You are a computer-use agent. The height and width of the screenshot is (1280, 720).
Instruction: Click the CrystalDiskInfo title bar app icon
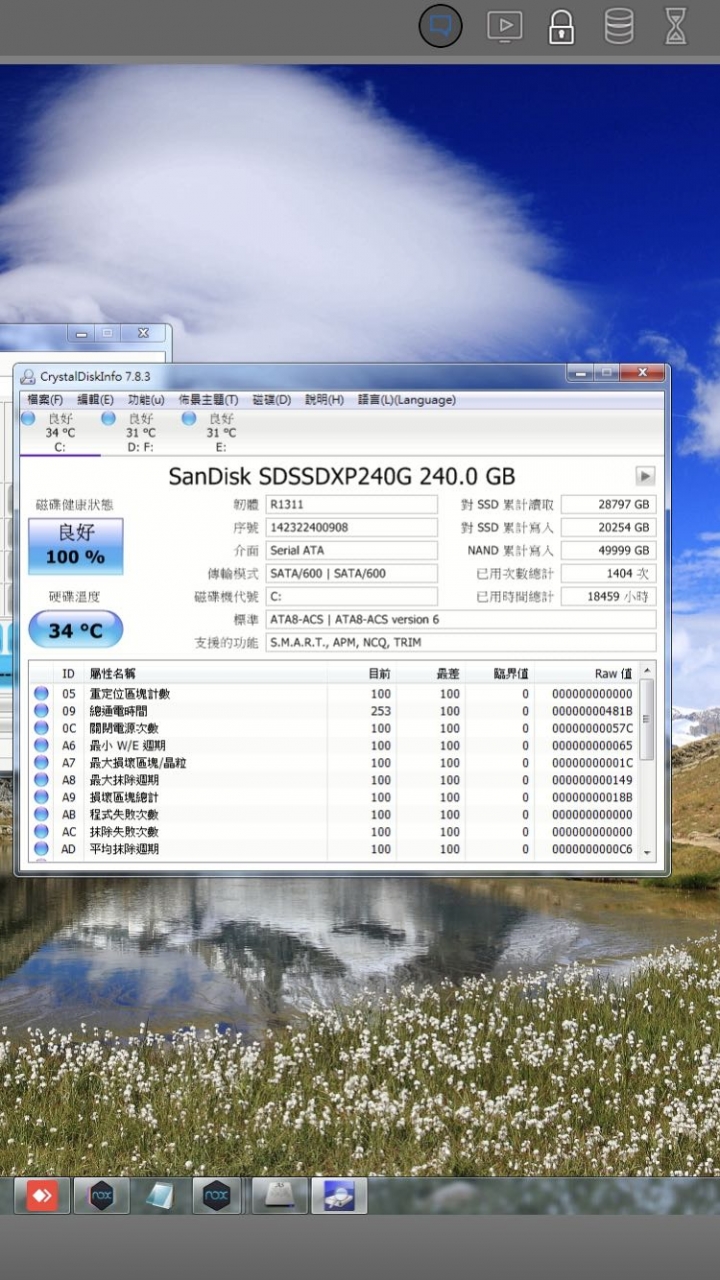point(28,376)
